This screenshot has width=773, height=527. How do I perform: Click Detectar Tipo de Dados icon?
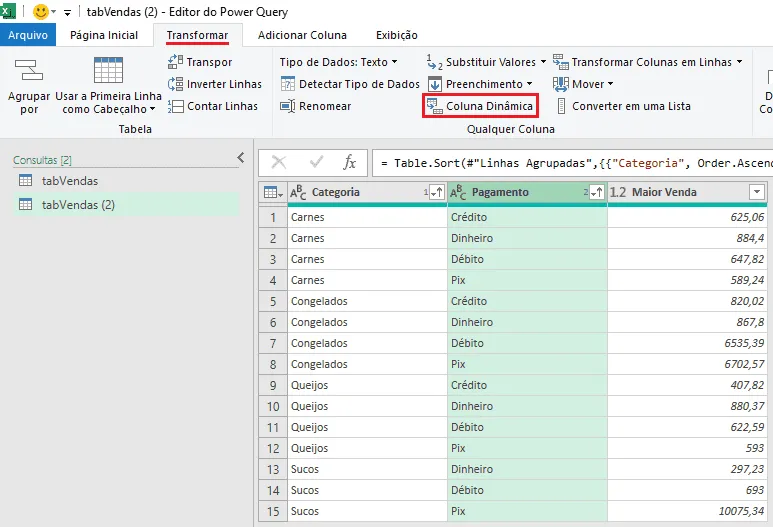288,84
